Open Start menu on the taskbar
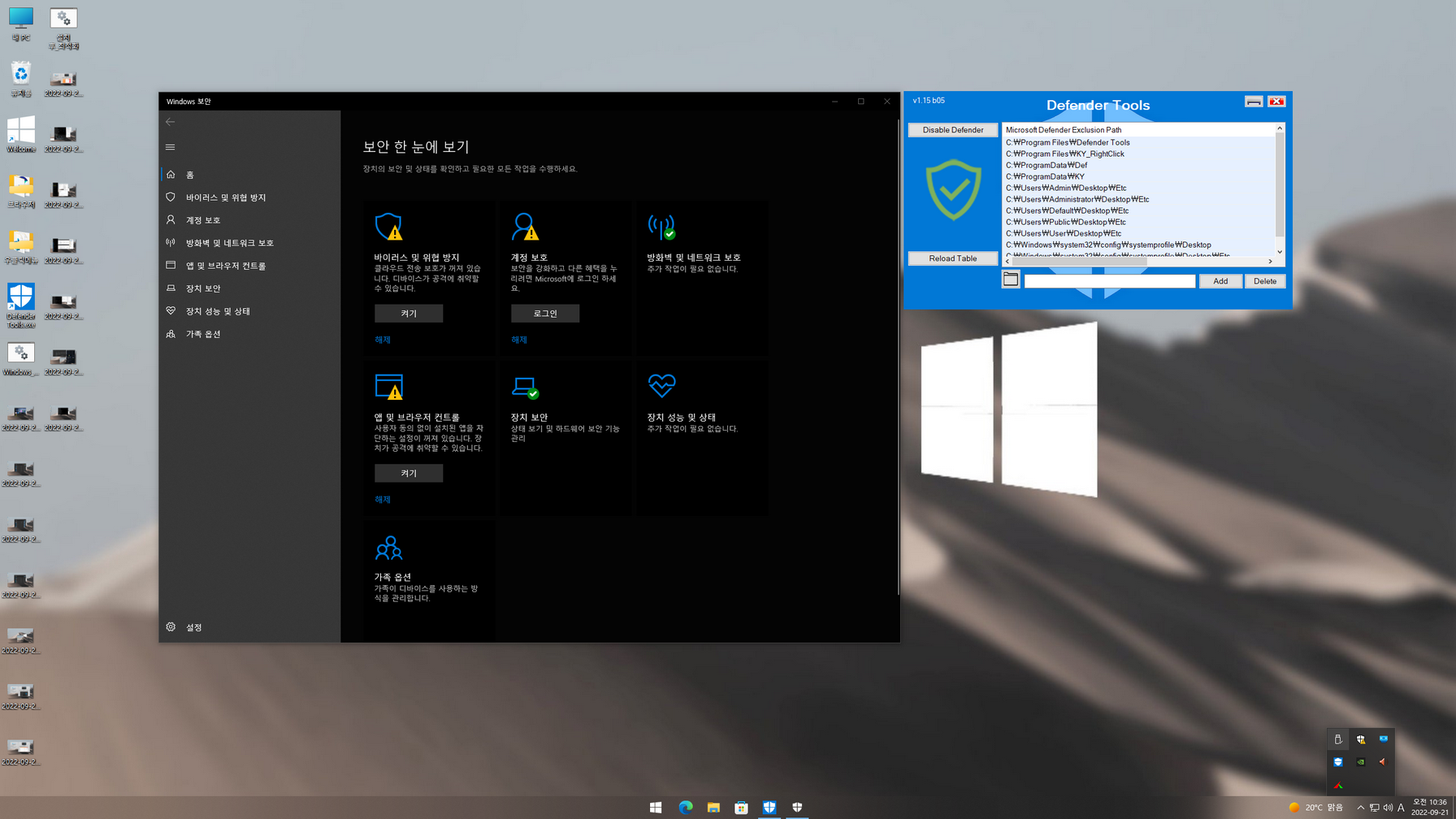The height and width of the screenshot is (819, 1456). click(656, 807)
